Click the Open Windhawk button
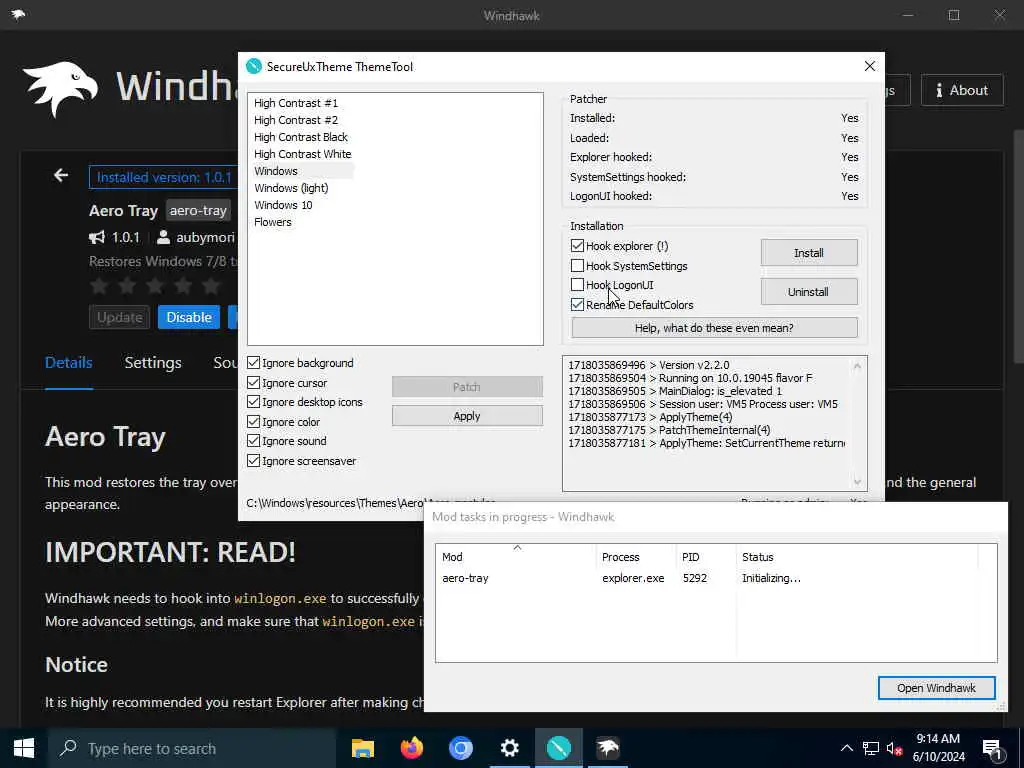This screenshot has width=1024, height=768. [x=936, y=688]
